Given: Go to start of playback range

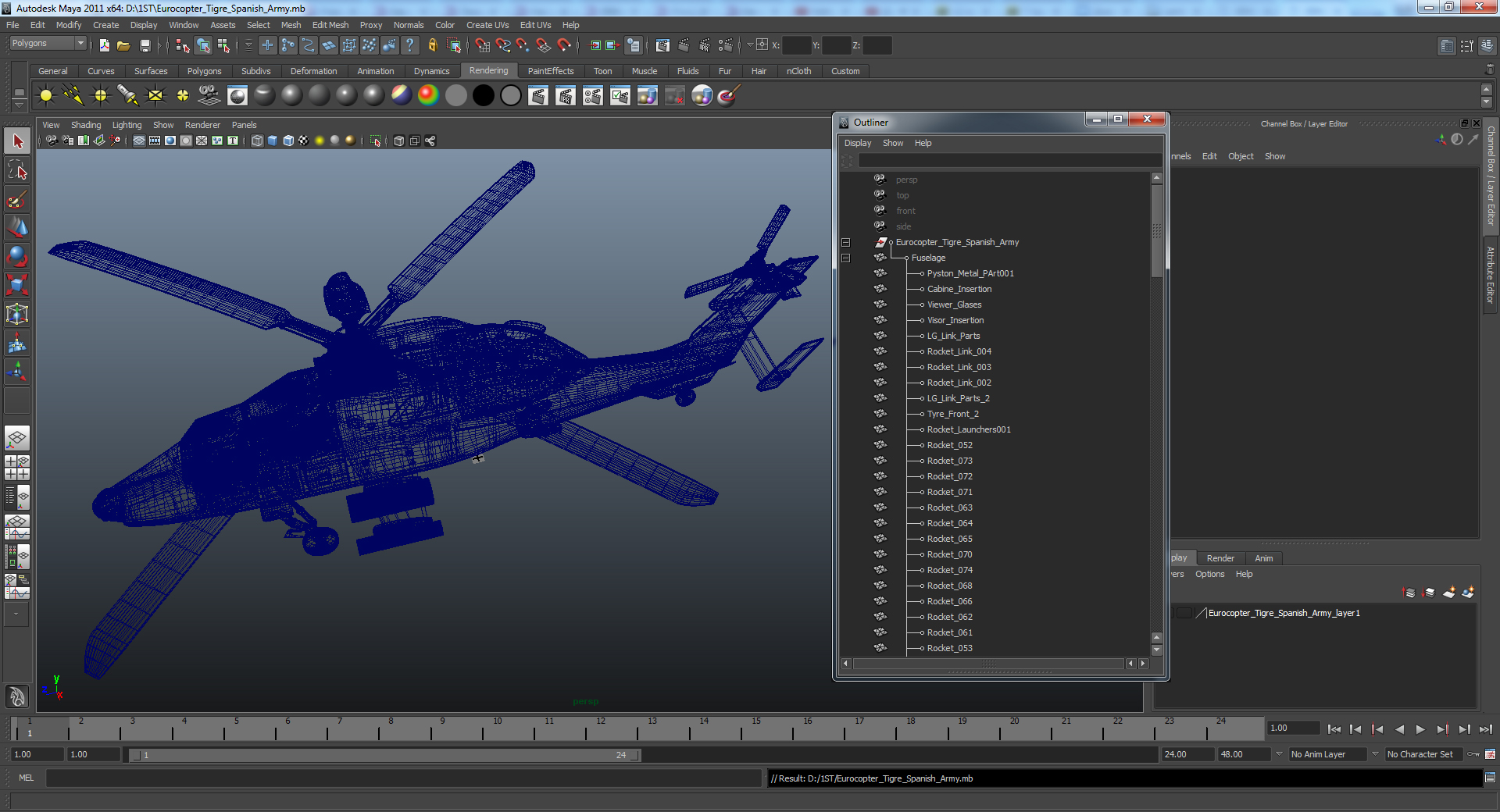Looking at the screenshot, I should tap(1334, 729).
